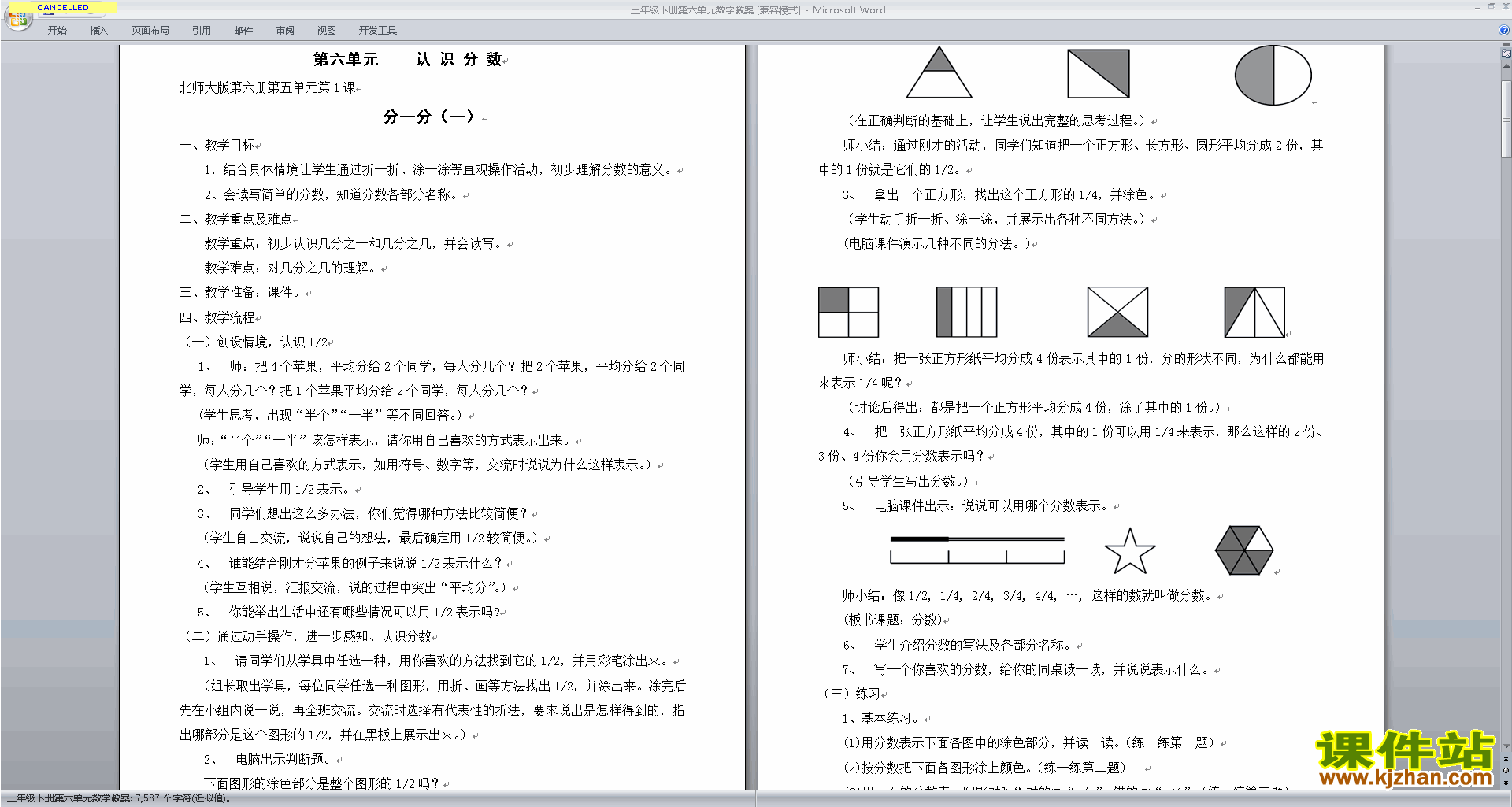Image resolution: width=1512 pixels, height=807 pixels.
Task: Open the 邮件 ribbon tab
Action: coord(243,31)
